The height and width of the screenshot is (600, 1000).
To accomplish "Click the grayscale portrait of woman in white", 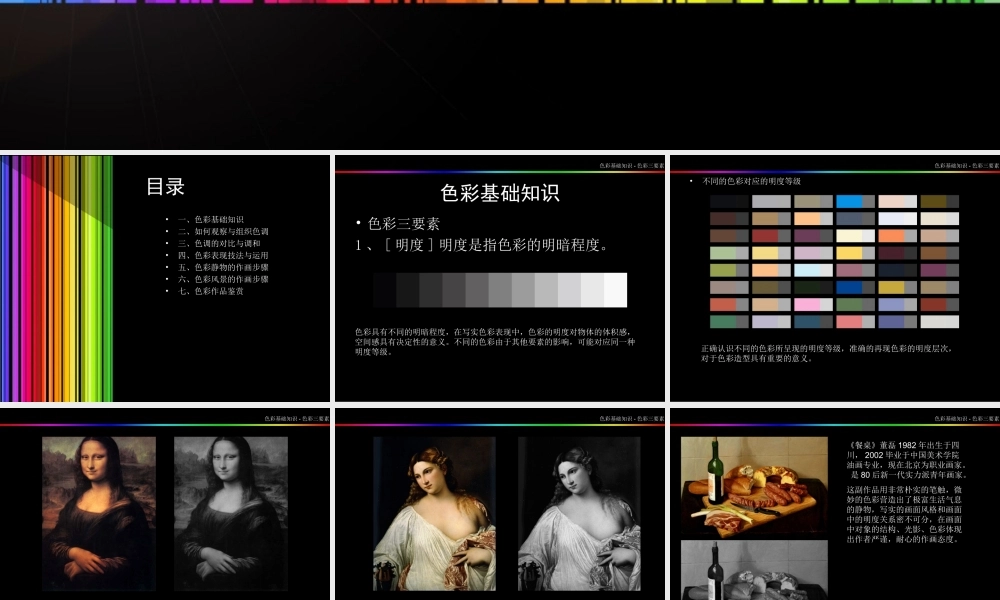I will click(x=579, y=513).
